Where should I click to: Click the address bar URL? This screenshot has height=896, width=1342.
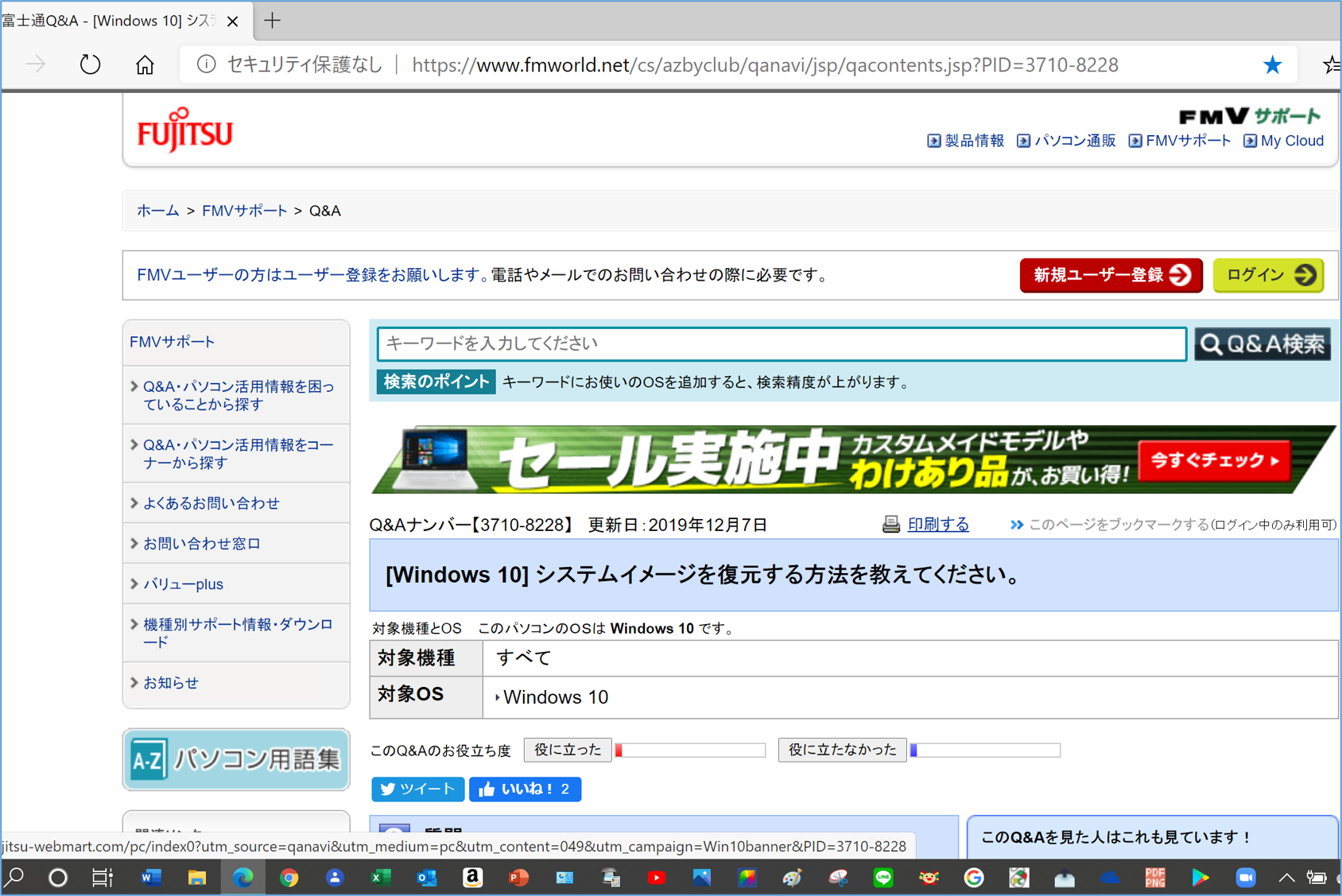point(765,65)
